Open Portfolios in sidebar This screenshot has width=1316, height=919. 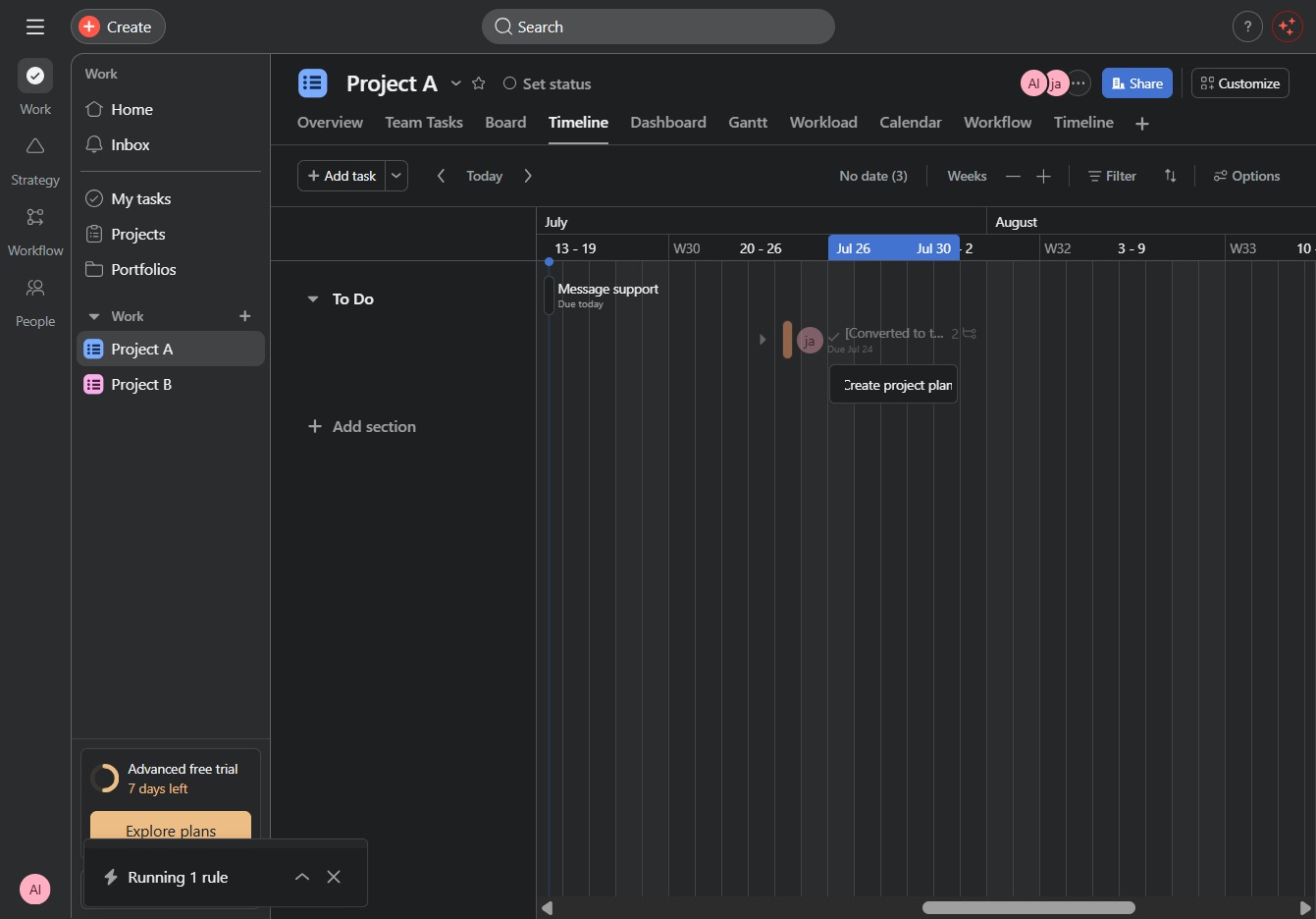[169, 269]
